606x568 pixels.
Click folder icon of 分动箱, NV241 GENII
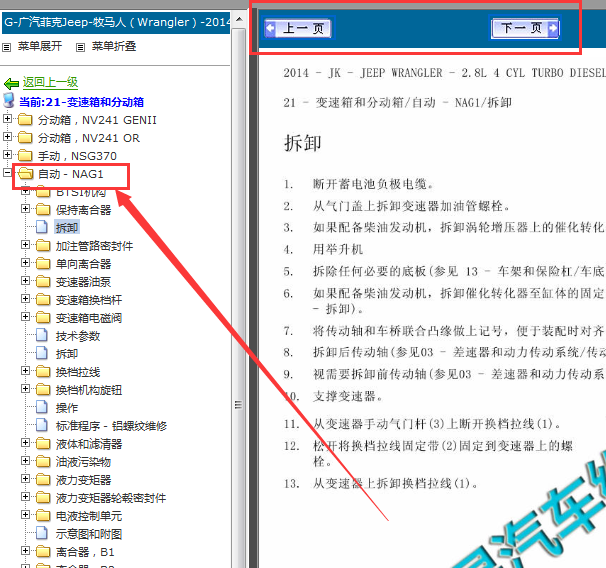[x=25, y=119]
